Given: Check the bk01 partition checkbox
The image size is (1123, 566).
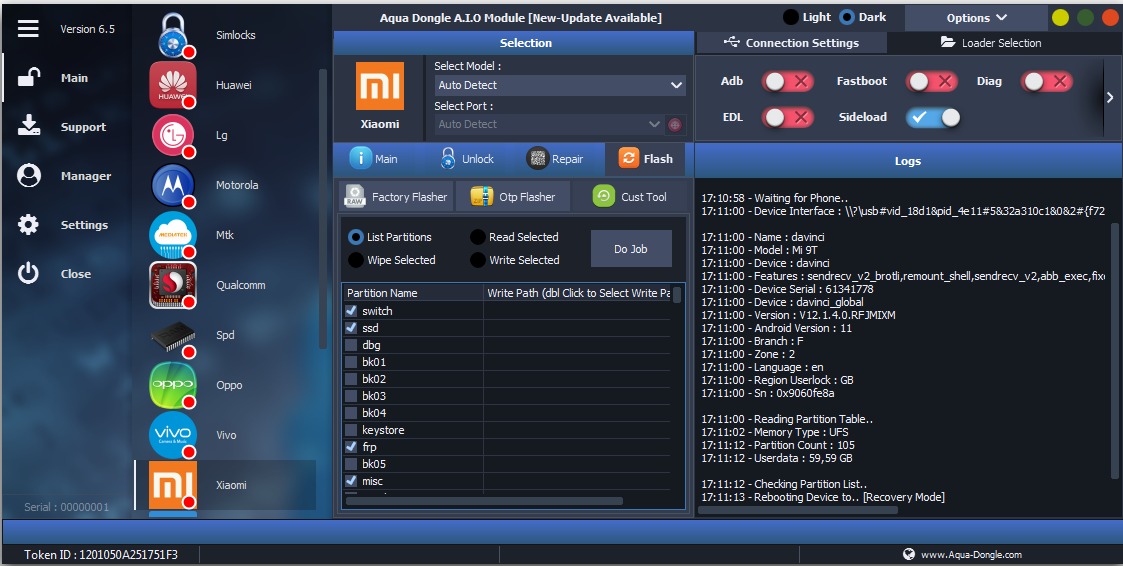Looking at the screenshot, I should [x=351, y=362].
